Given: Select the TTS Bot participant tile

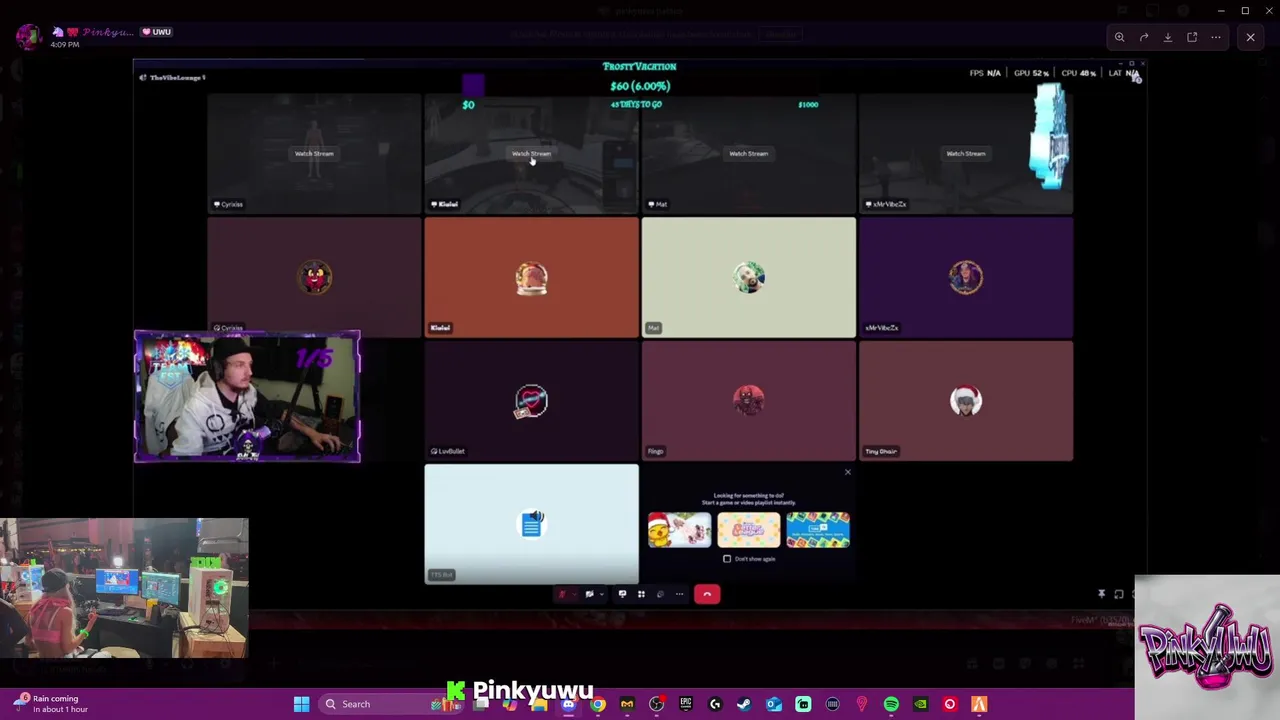Looking at the screenshot, I should (x=531, y=524).
